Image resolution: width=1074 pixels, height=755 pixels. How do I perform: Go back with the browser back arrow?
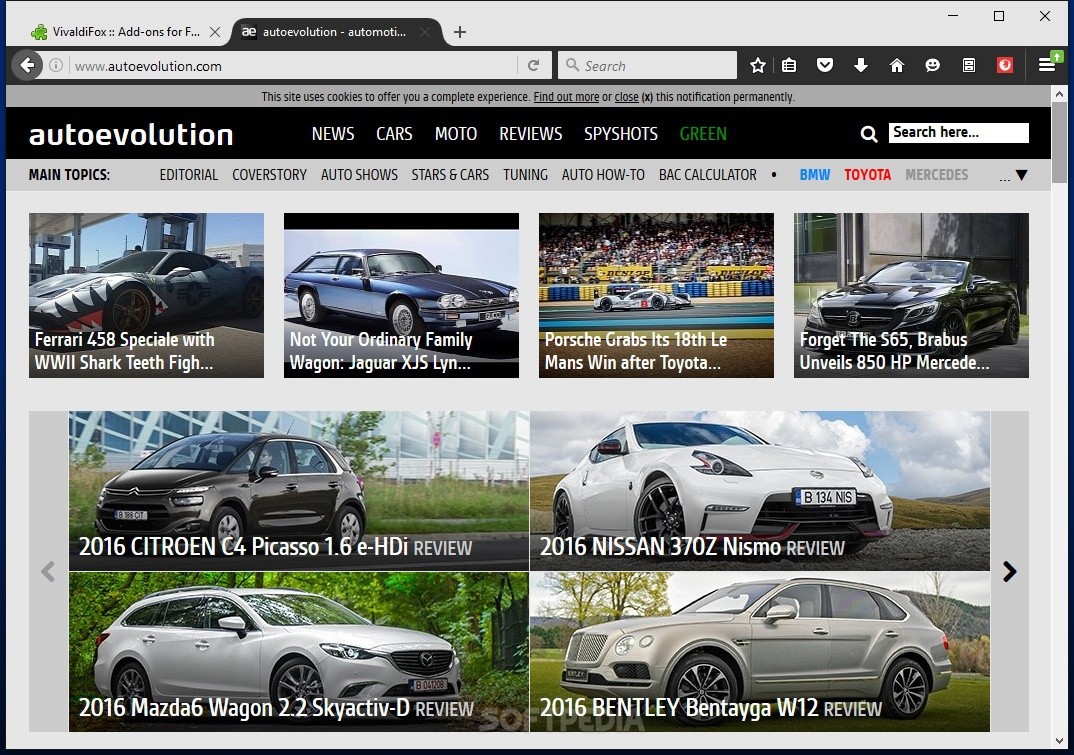(x=27, y=66)
